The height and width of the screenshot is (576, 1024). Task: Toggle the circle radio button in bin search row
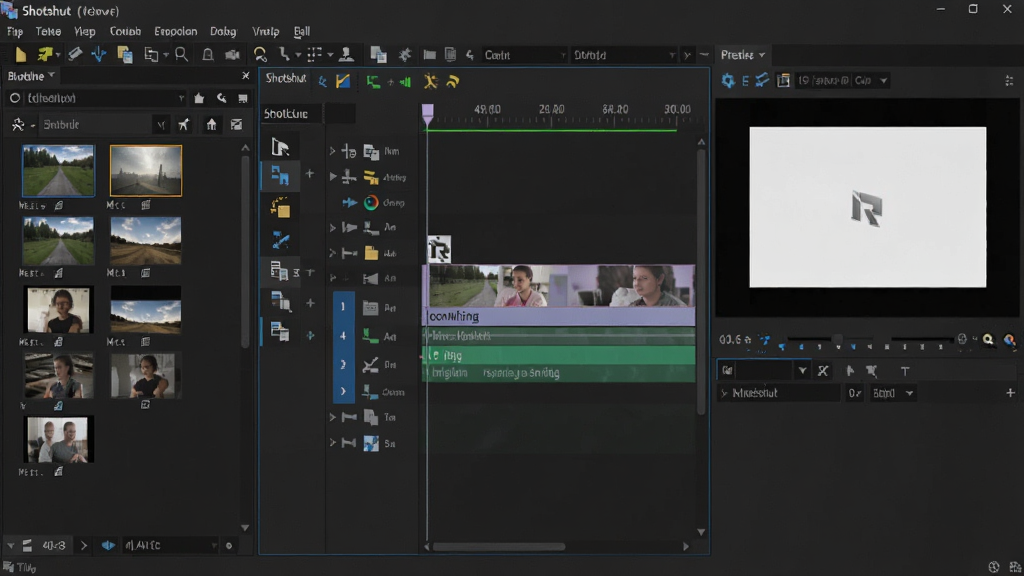pyautogui.click(x=14, y=98)
